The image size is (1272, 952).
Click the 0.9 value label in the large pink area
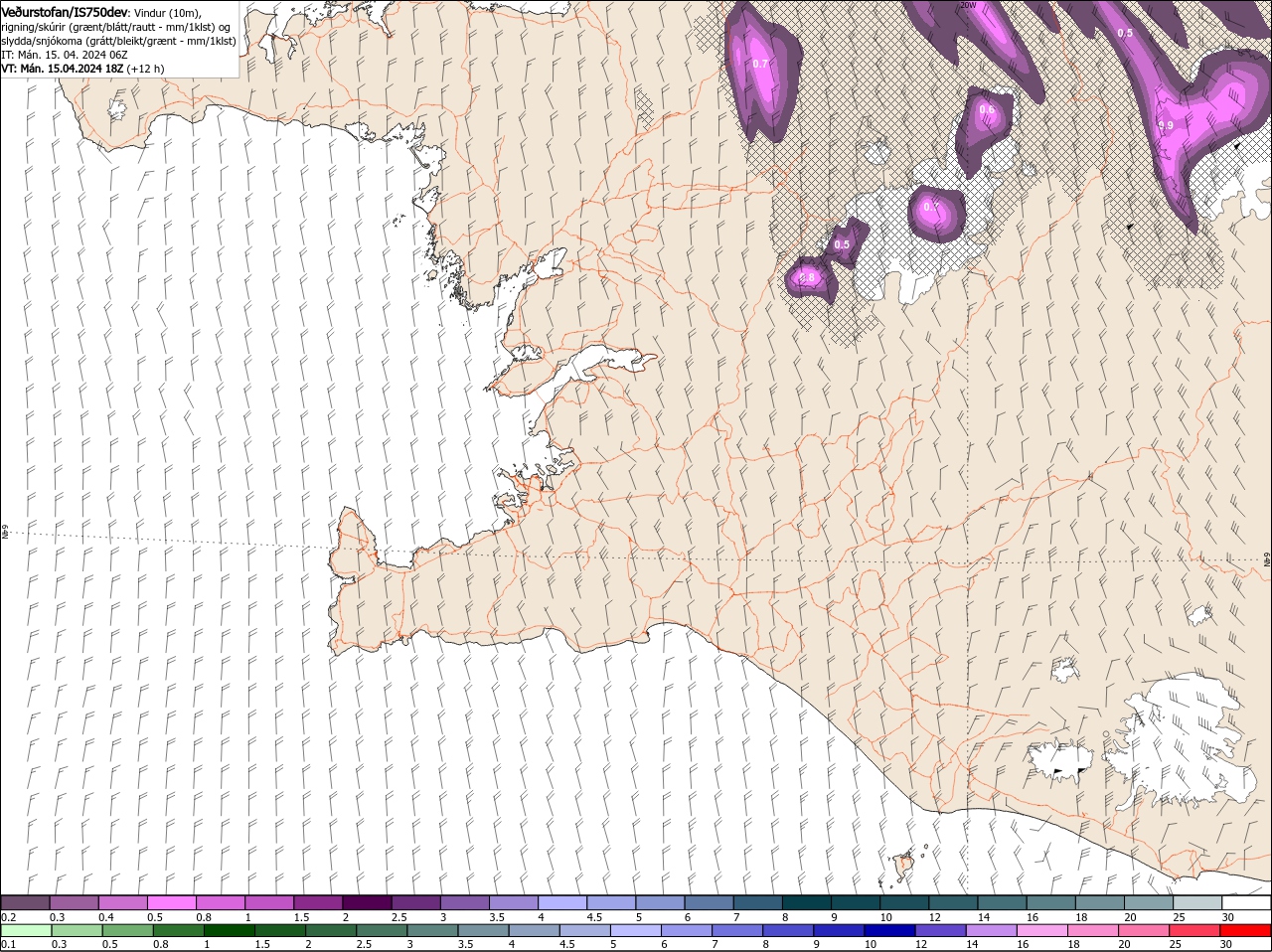tap(1167, 125)
